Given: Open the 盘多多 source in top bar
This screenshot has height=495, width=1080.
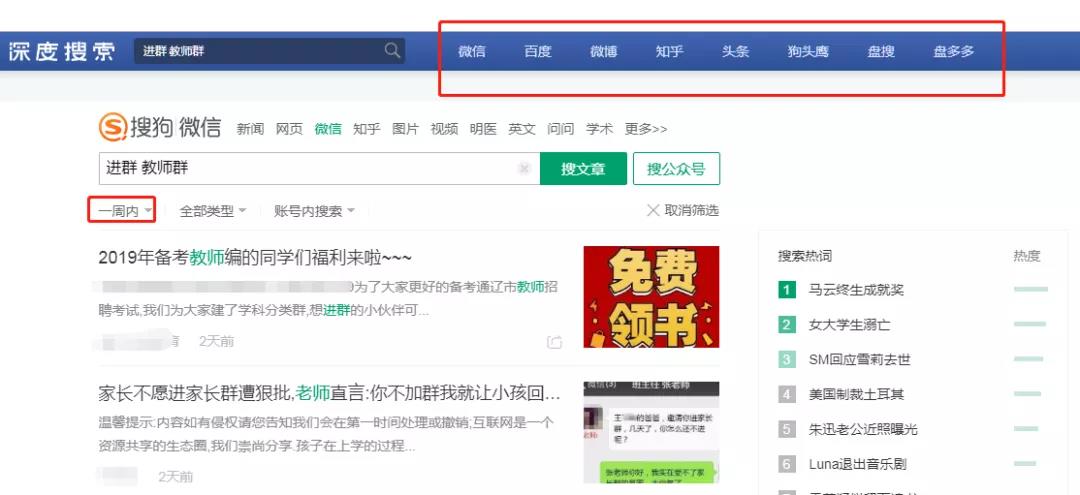Looking at the screenshot, I should (x=953, y=51).
